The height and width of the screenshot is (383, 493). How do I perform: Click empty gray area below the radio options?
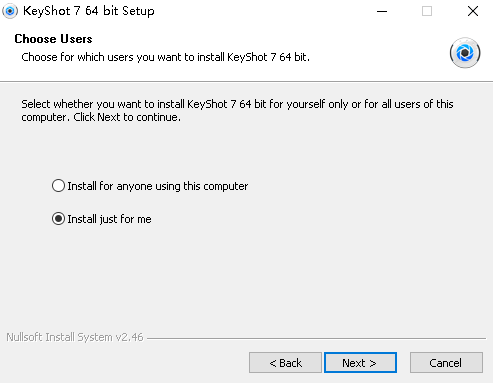tap(246, 277)
